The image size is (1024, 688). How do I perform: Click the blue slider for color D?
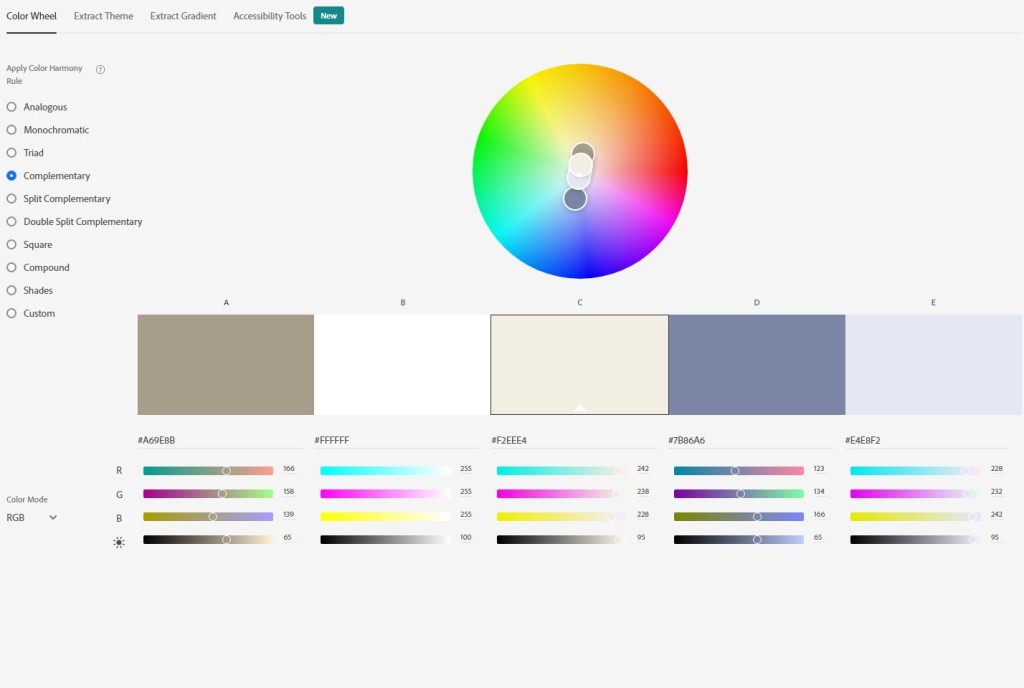pos(738,517)
